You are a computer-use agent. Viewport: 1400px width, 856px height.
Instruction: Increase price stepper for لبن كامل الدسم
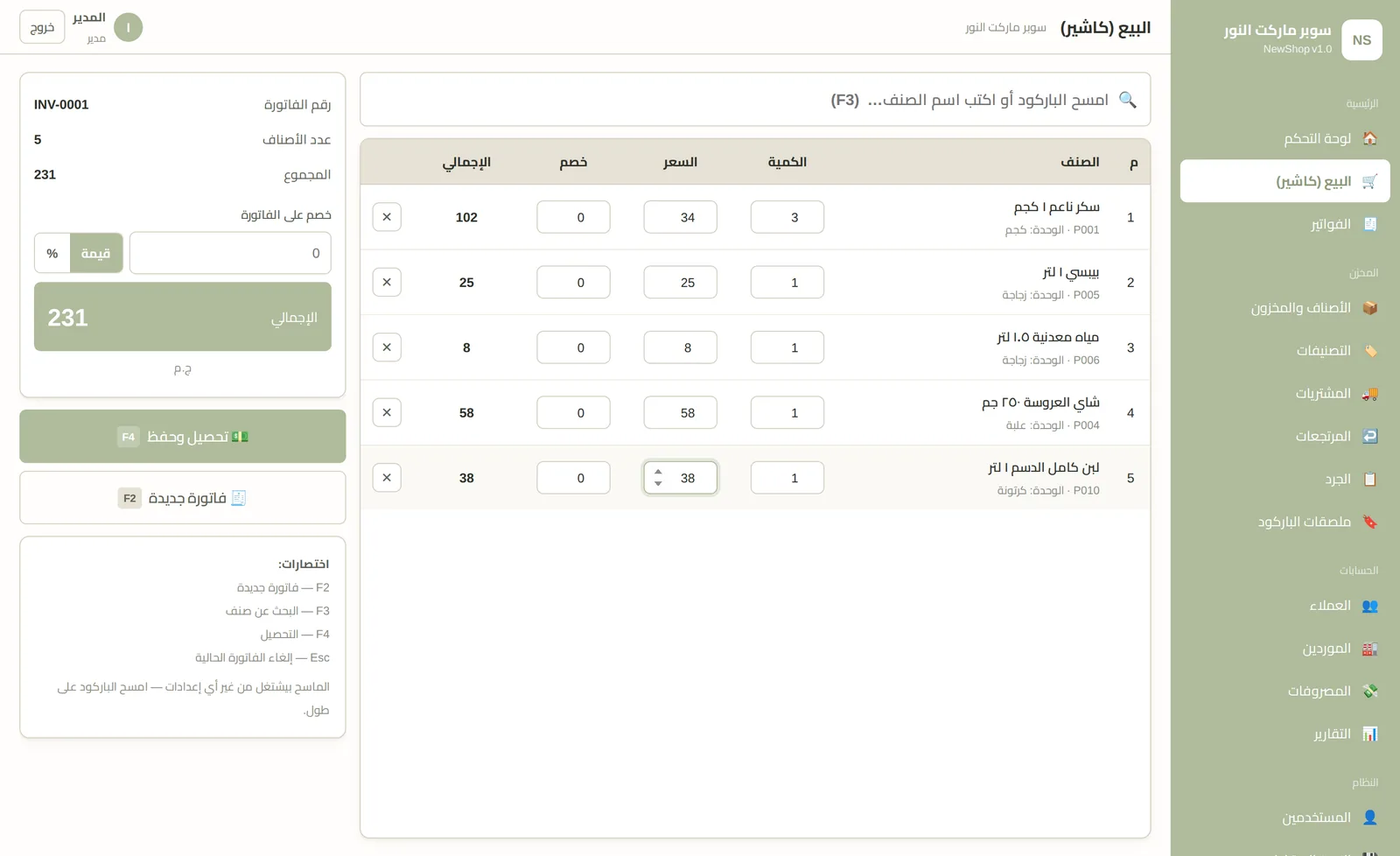coord(658,473)
